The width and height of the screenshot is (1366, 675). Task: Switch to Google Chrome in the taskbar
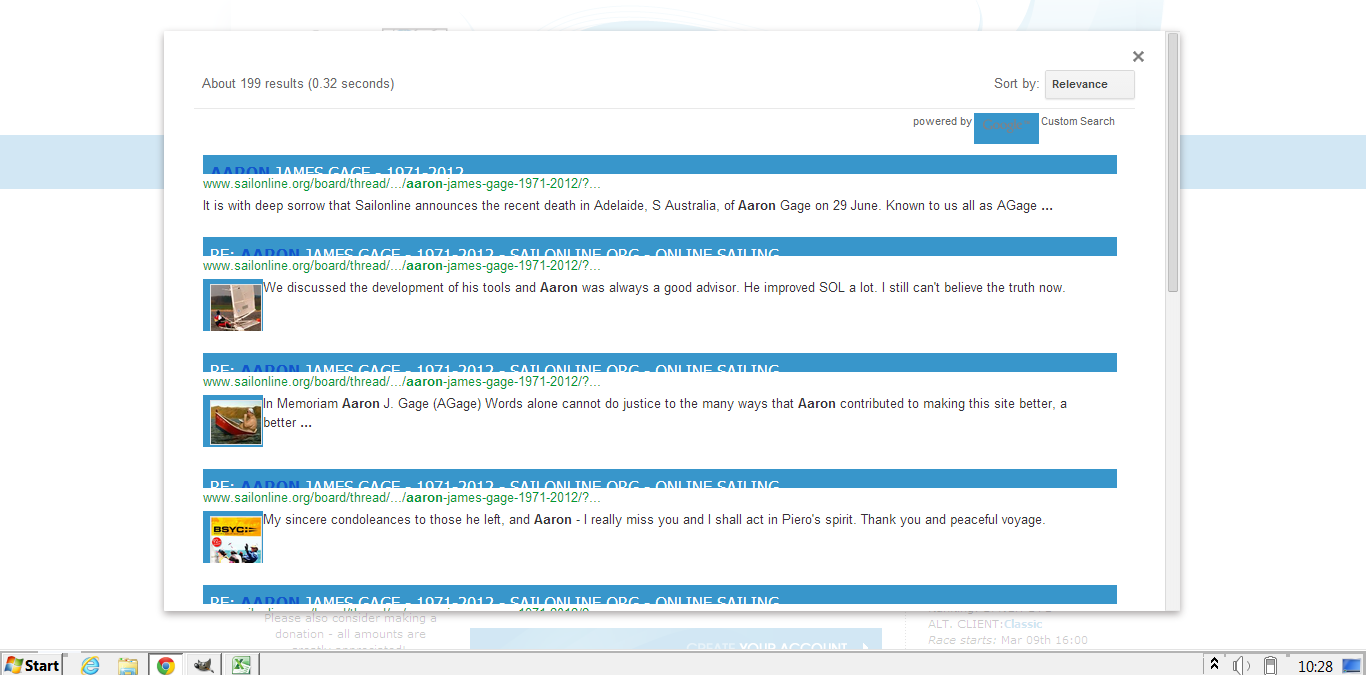166,665
